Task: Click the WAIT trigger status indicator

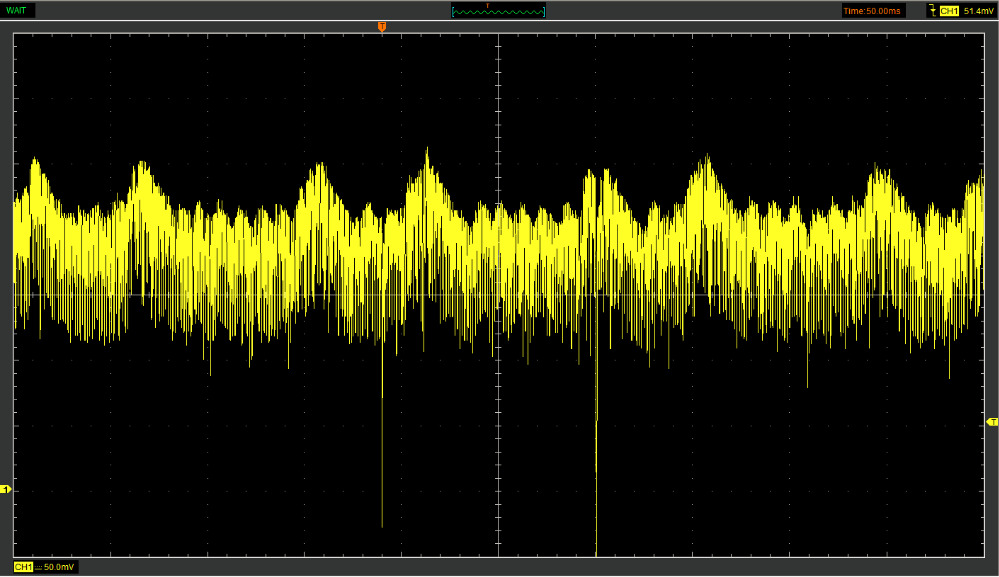Action: click(17, 10)
